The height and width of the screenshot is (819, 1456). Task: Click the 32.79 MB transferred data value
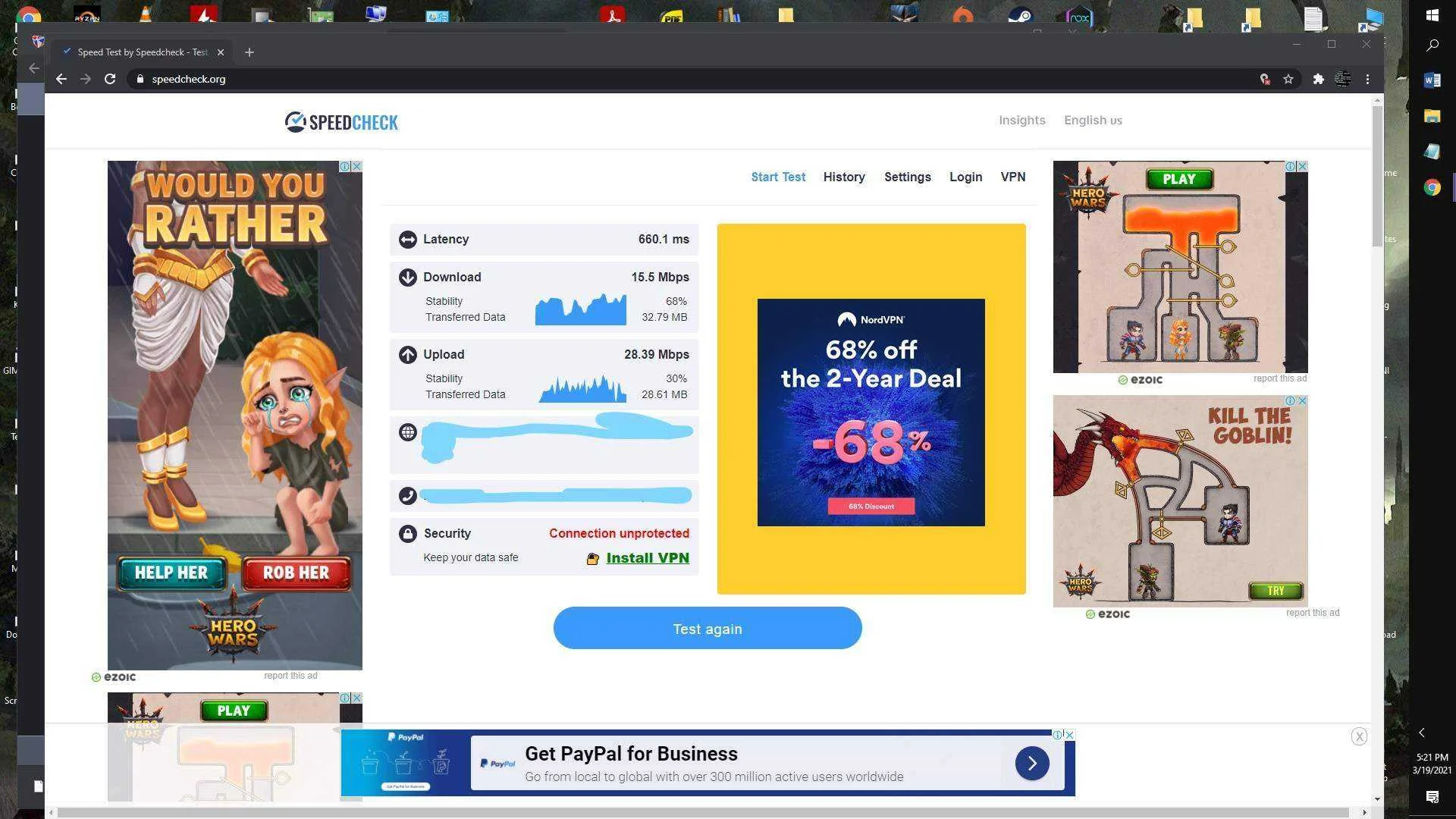(664, 318)
